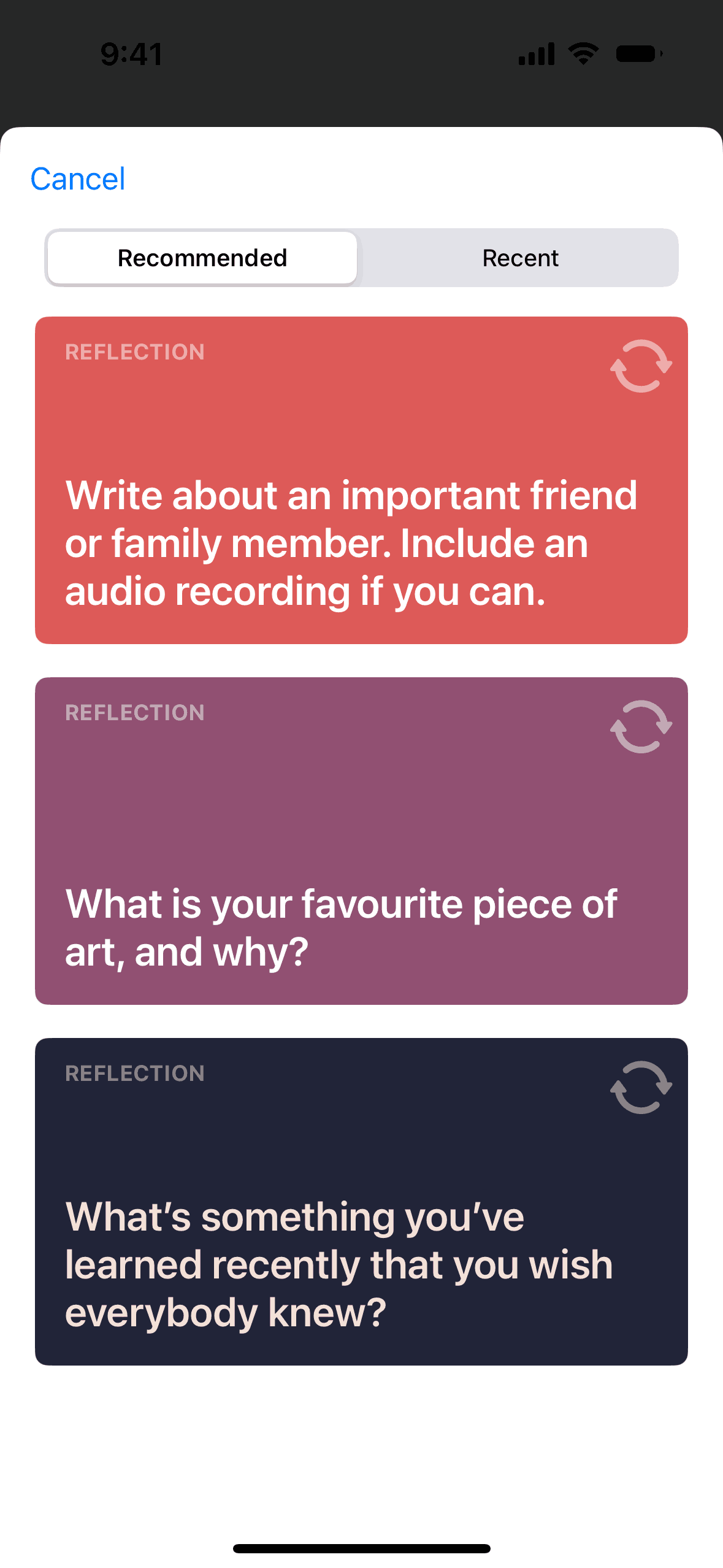The width and height of the screenshot is (723, 1568).
Task: Select the 'What is your favourite piece of art' text
Action: click(341, 928)
